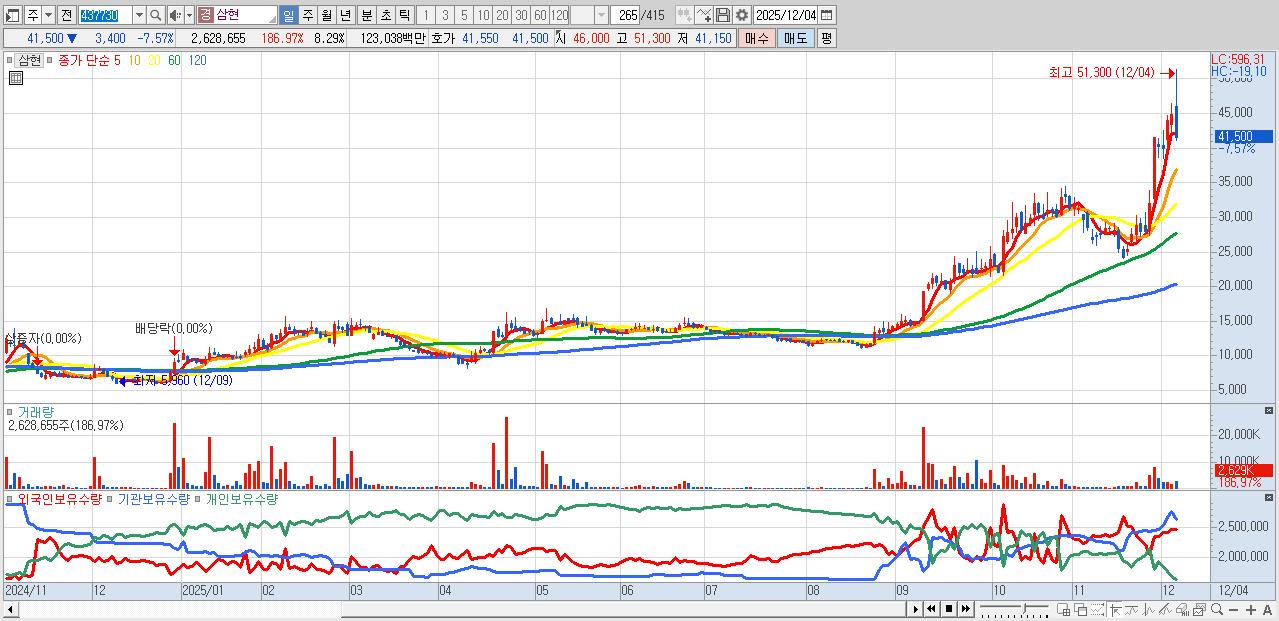Select the 주 (weekly) period button

(x=307, y=15)
